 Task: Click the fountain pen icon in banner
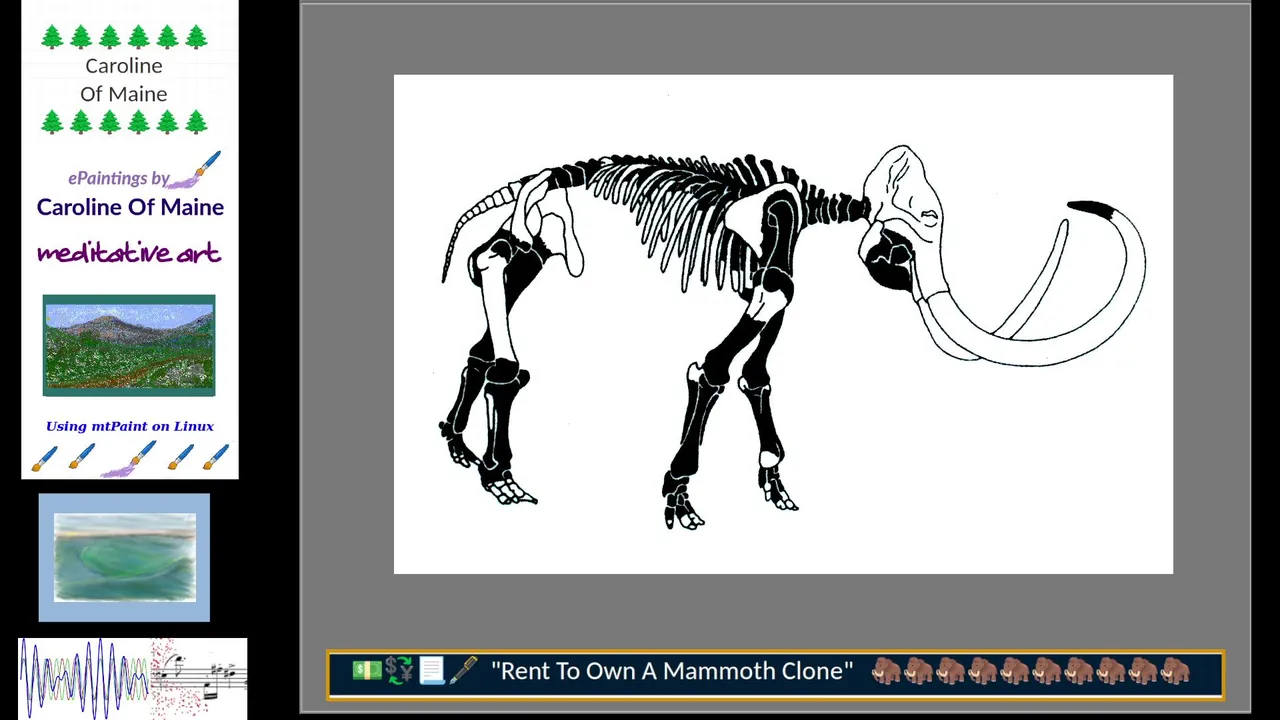coord(463,671)
